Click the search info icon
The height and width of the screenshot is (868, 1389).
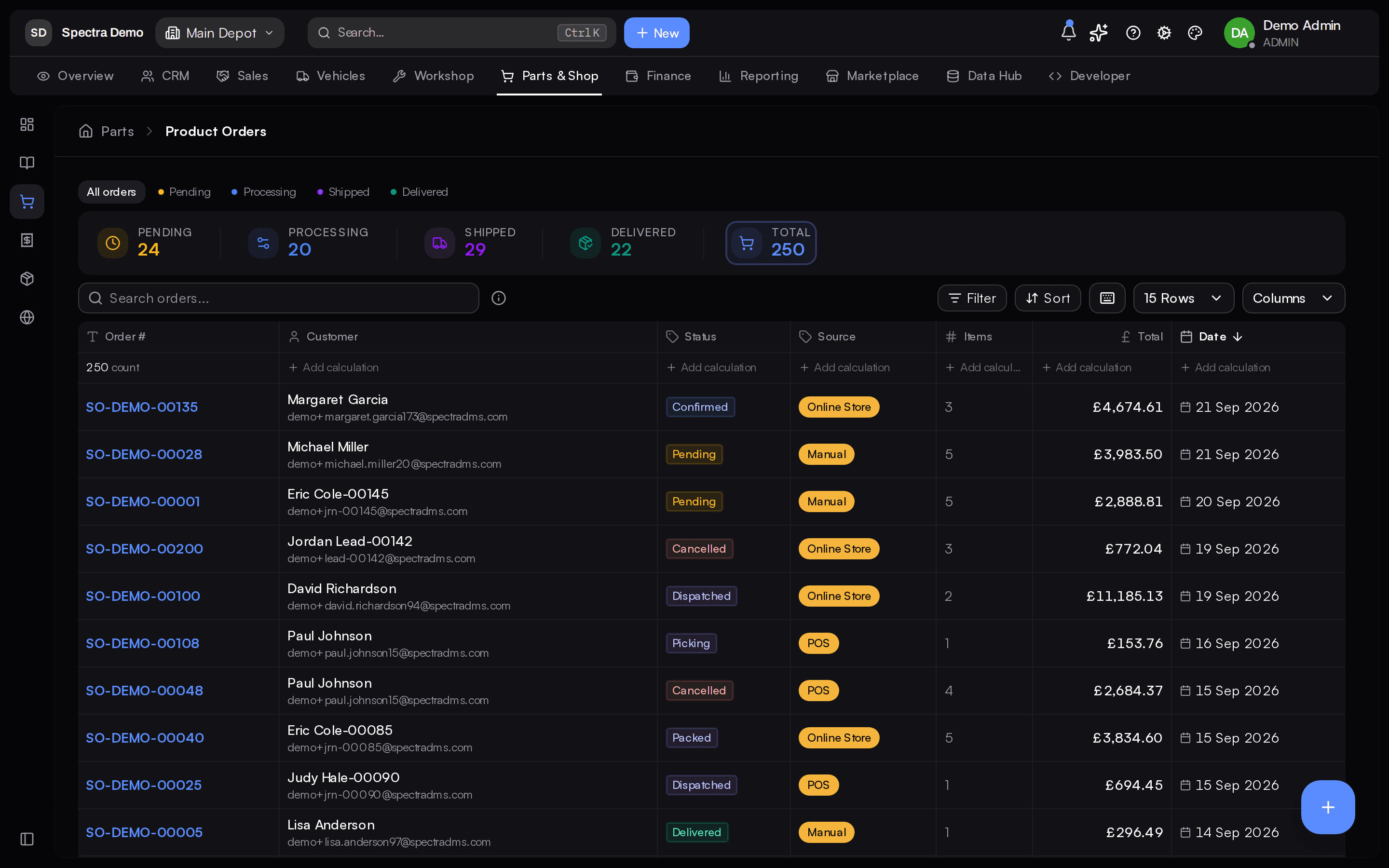[x=498, y=298]
